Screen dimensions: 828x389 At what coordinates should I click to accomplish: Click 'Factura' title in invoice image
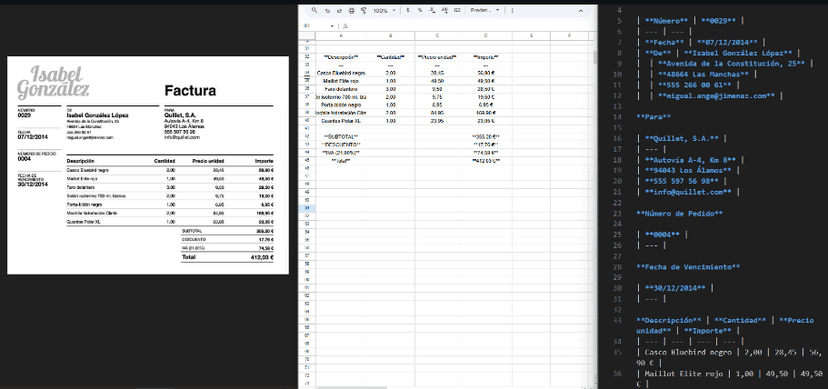pyautogui.click(x=190, y=91)
